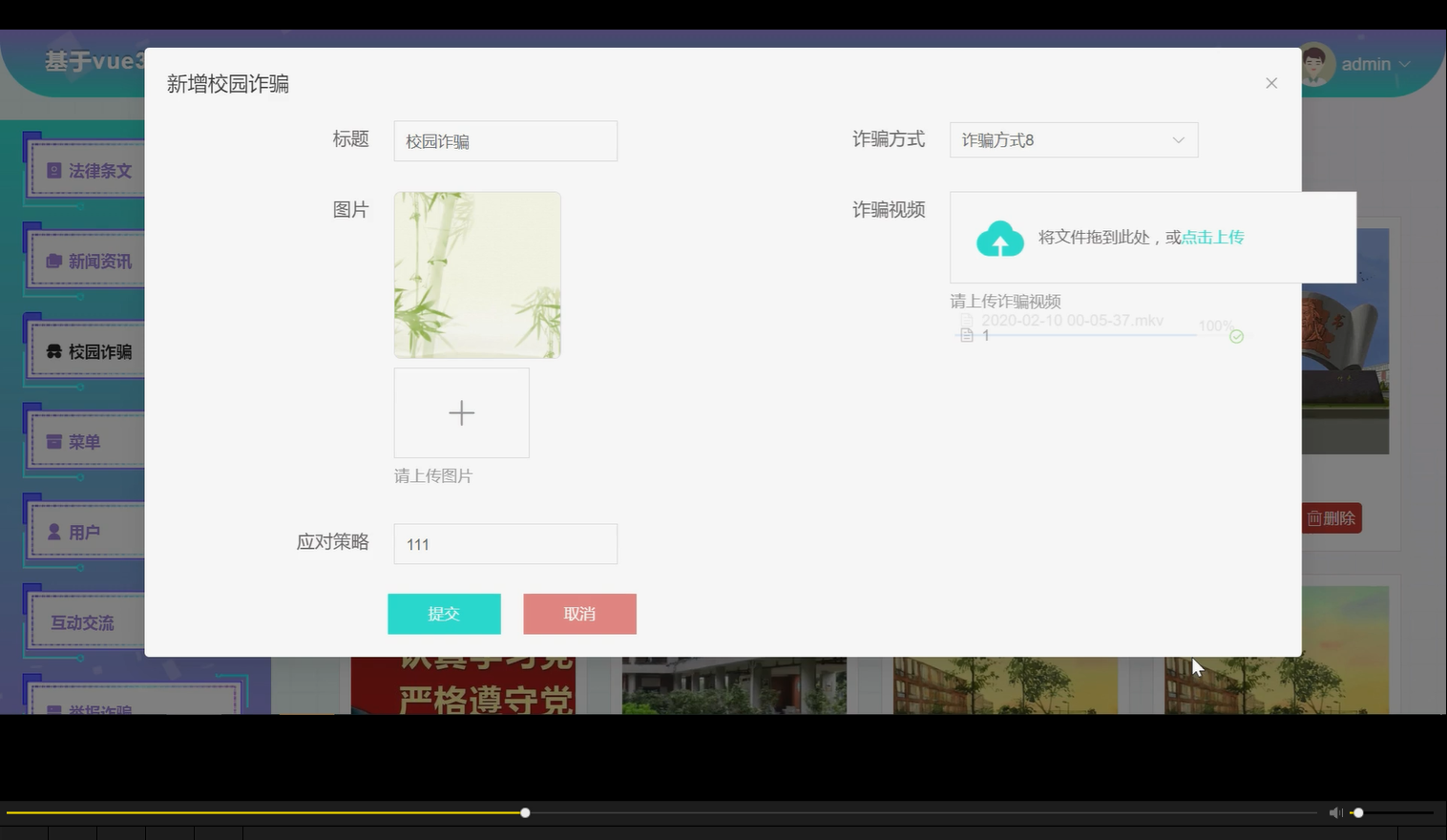Select the 菜单 icon in the sidebar
The image size is (1447, 840).
[55, 440]
